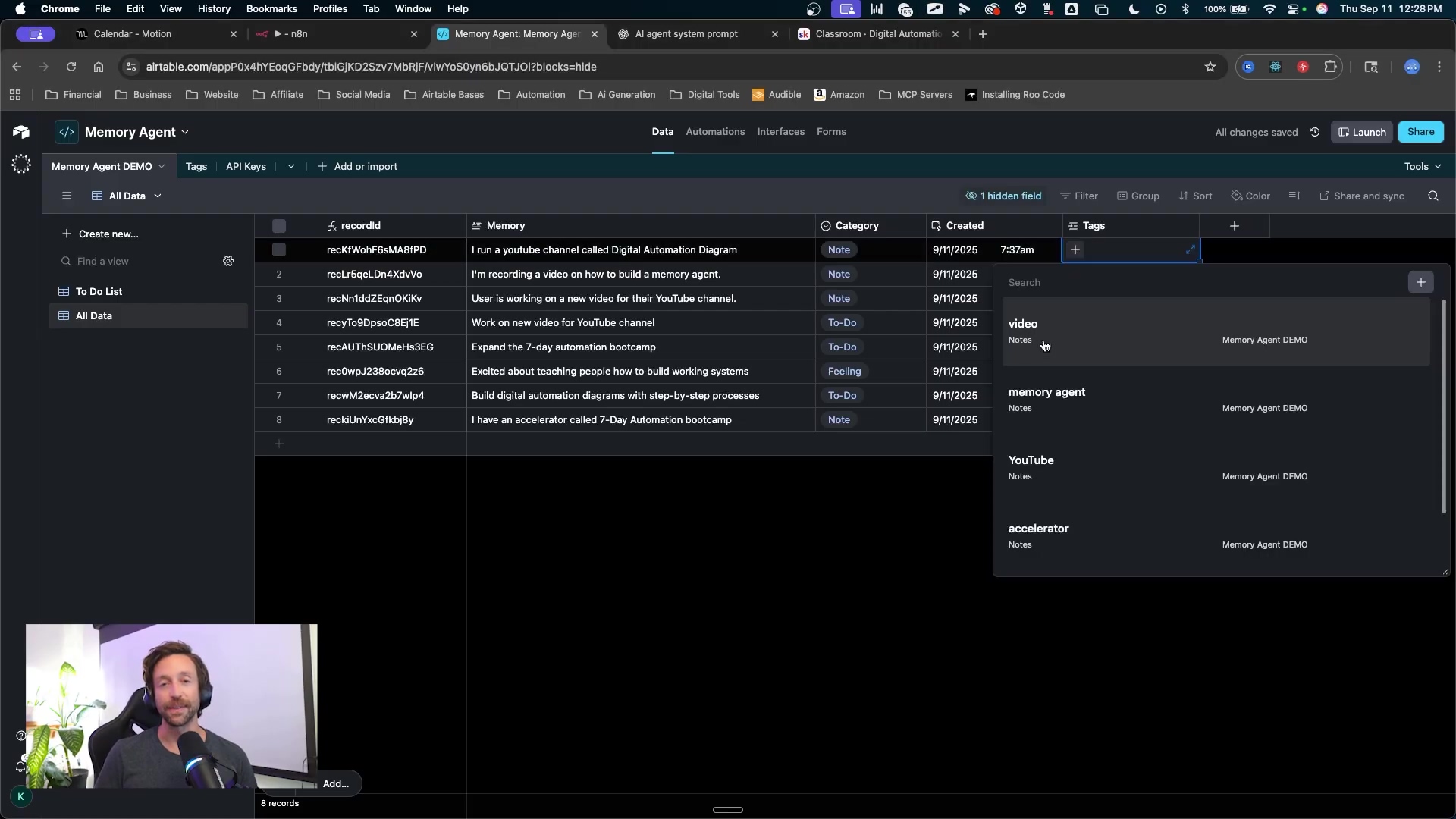The image size is (1456, 819).
Task: Tick the first record's row checkbox
Action: (x=279, y=249)
